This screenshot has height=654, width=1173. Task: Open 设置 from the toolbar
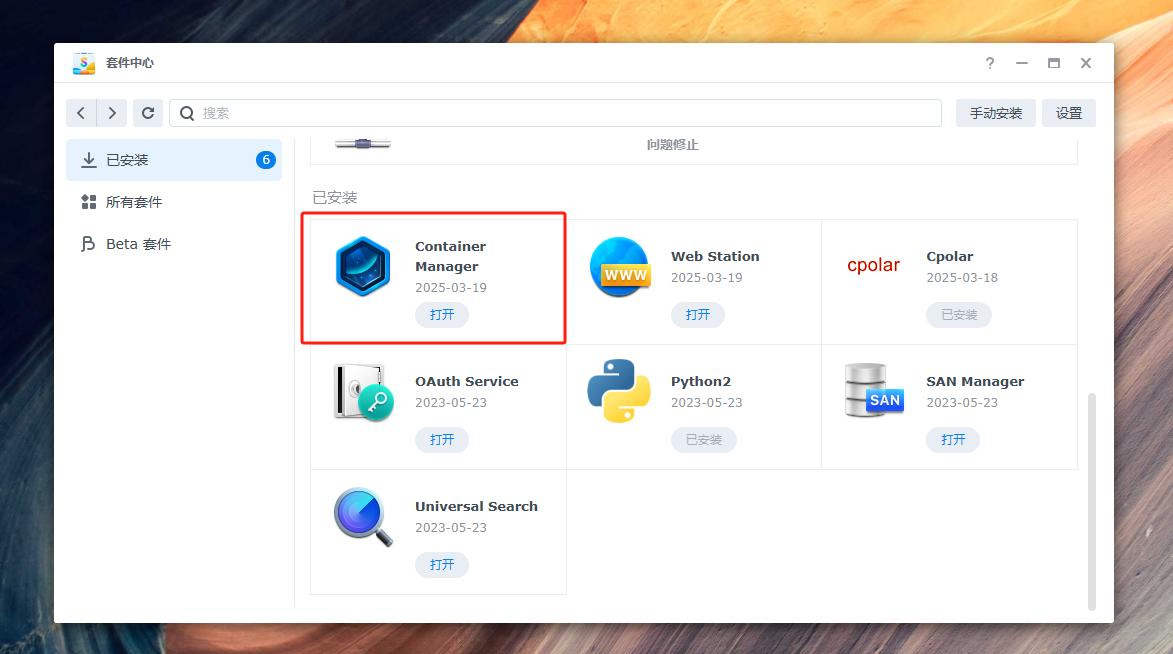(x=1068, y=113)
